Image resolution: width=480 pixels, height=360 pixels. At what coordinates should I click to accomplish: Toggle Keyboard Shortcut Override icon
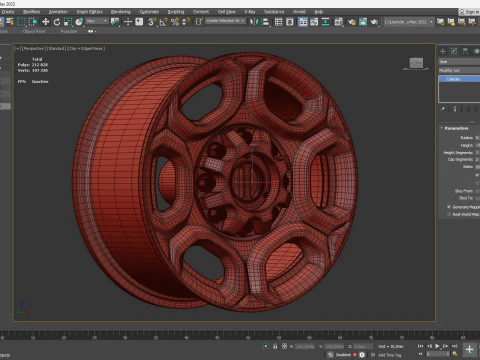[139, 22]
